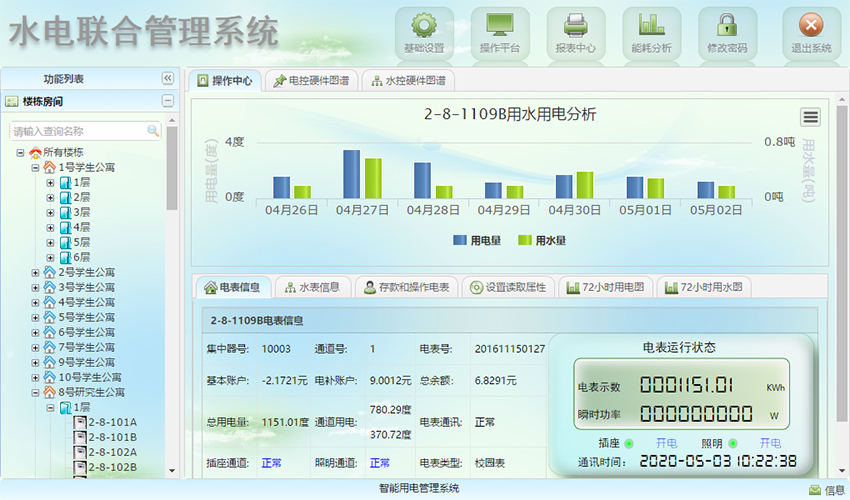Click 信息 in status bar

[x=826, y=490]
